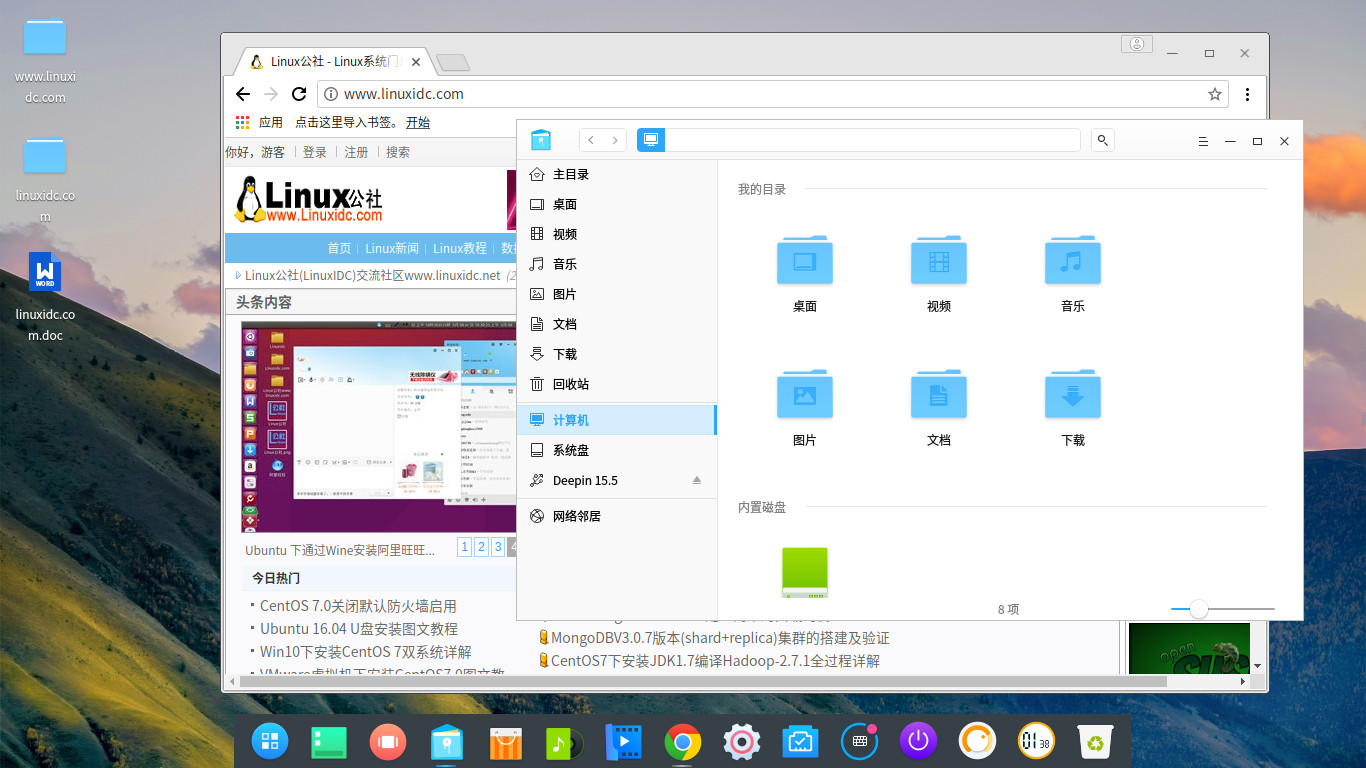Click the Chrome profile icon in title bar
Image resolution: width=1366 pixels, height=768 pixels.
pyautogui.click(x=1137, y=44)
